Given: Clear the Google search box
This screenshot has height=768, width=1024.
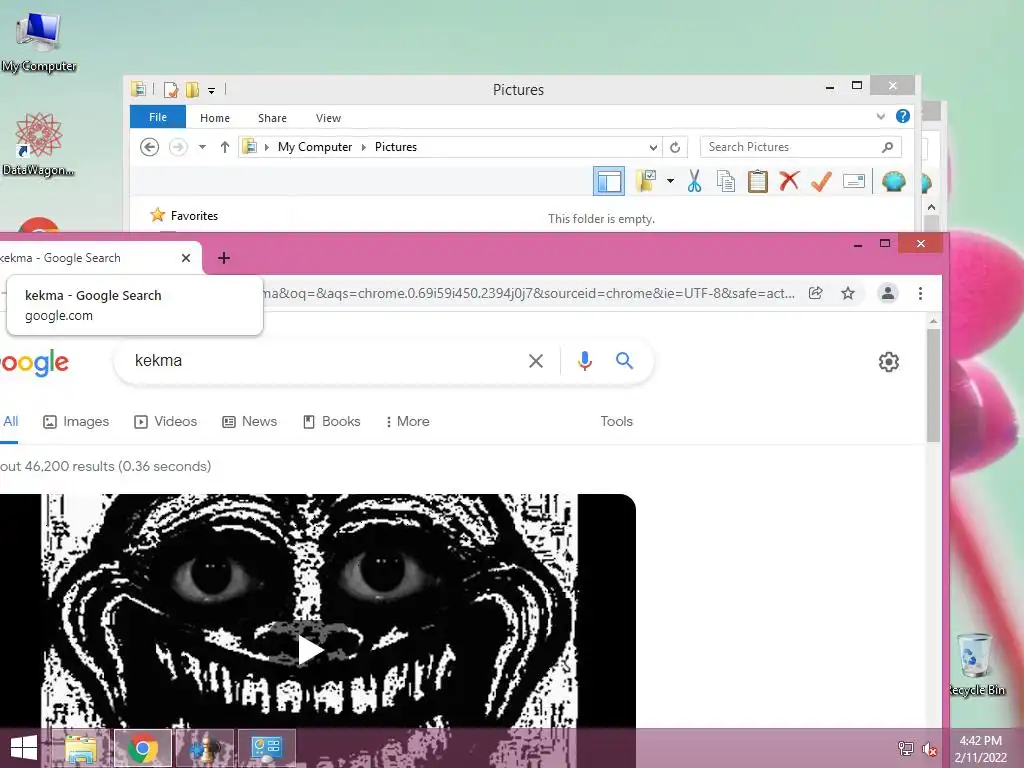Looking at the screenshot, I should [536, 360].
